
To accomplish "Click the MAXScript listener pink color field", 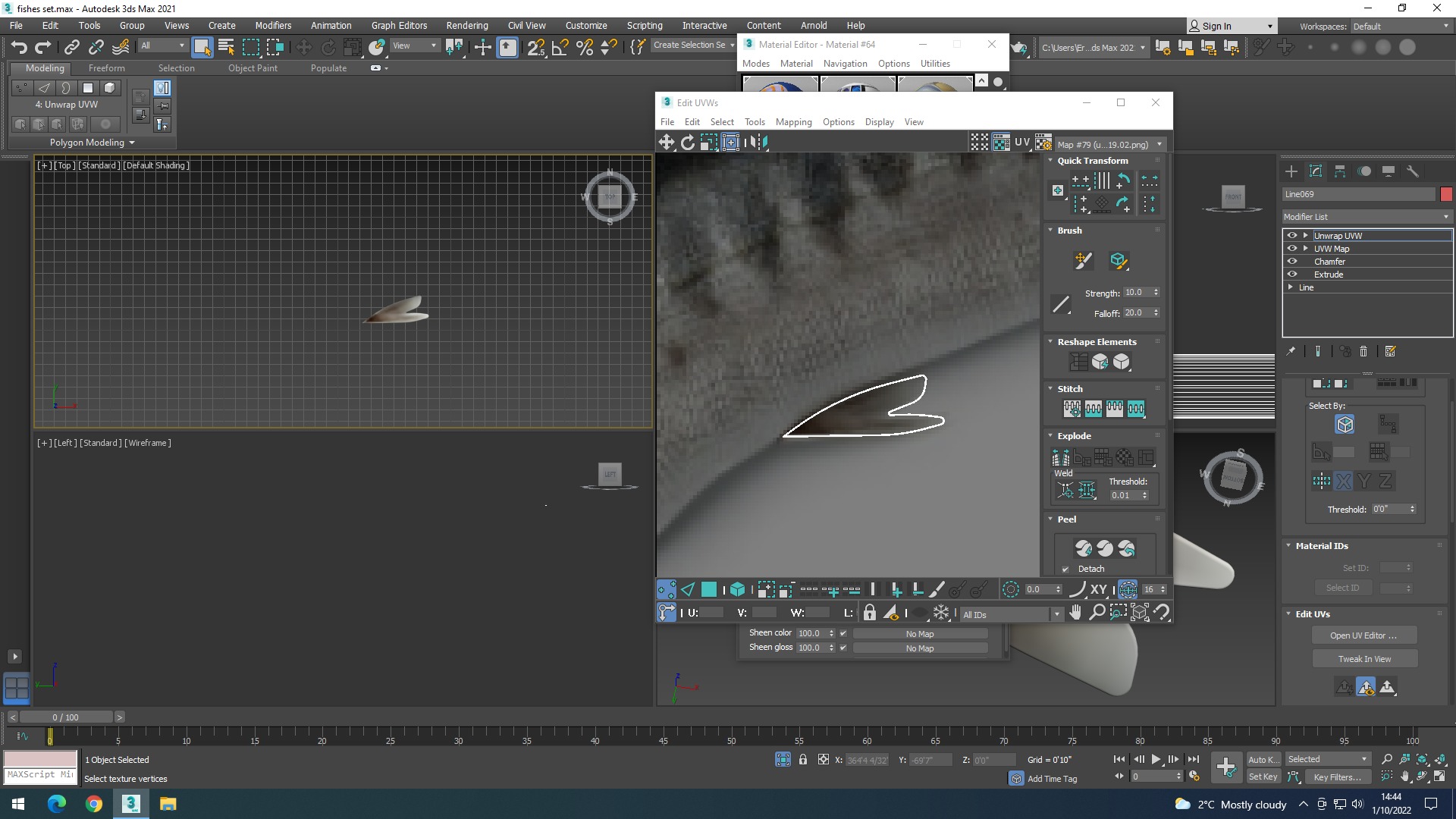I will pyautogui.click(x=40, y=758).
